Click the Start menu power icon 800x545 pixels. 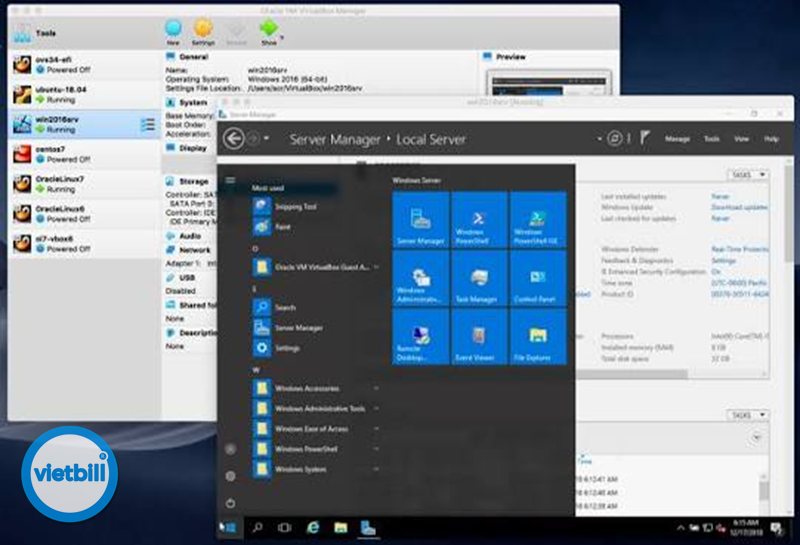click(x=231, y=503)
